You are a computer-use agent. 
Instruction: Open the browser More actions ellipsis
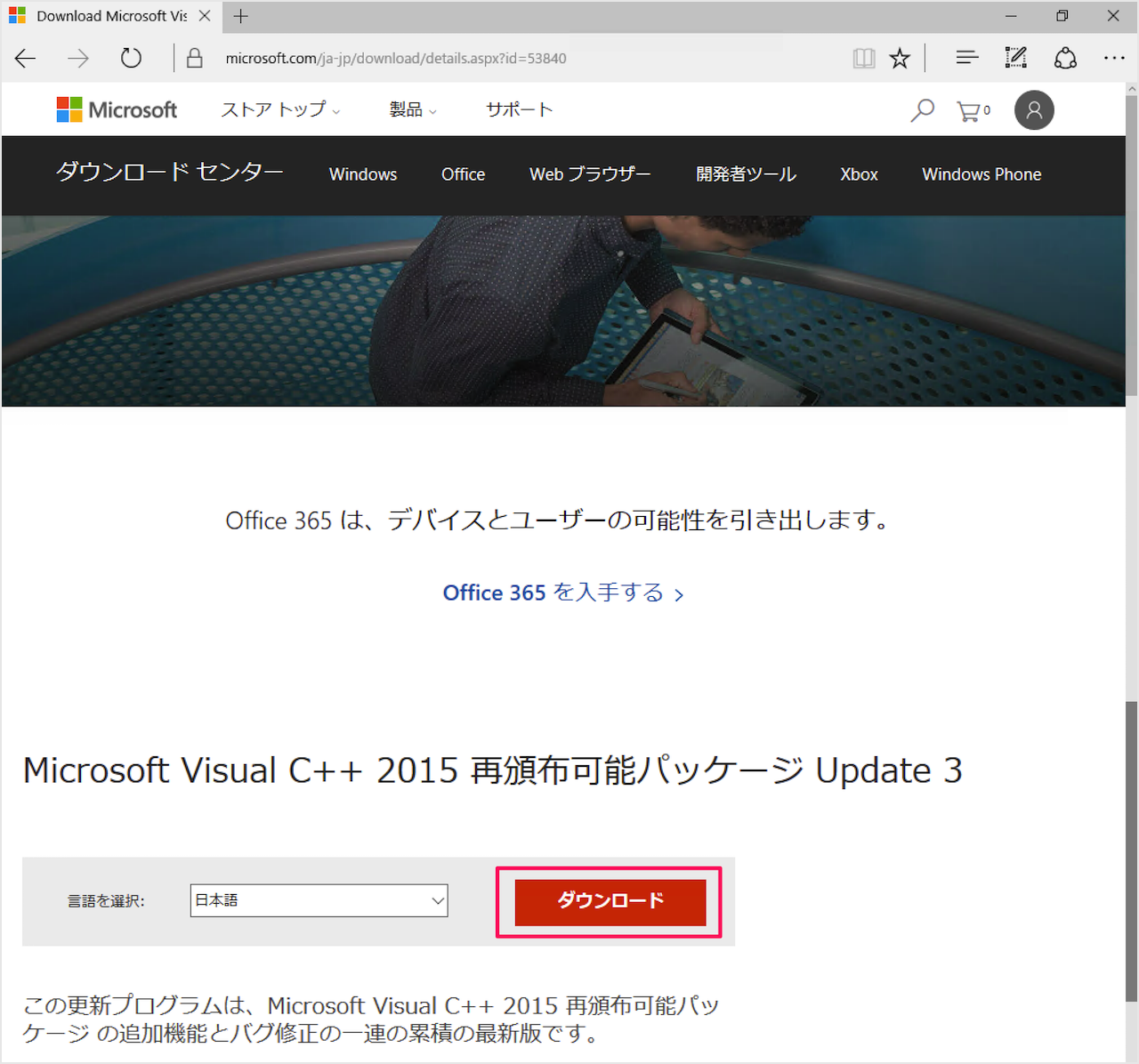click(x=1114, y=59)
